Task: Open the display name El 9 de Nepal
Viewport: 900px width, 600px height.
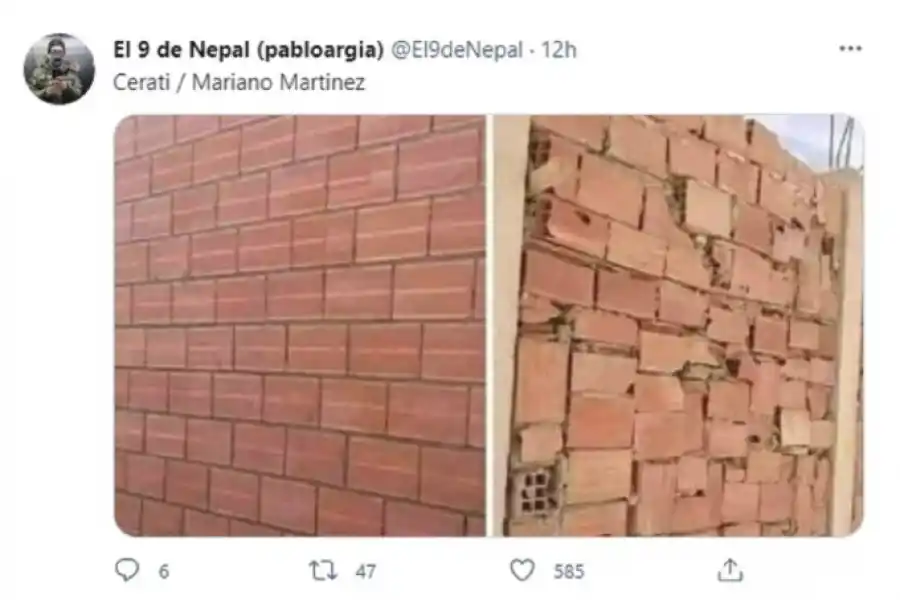Action: pos(182,50)
